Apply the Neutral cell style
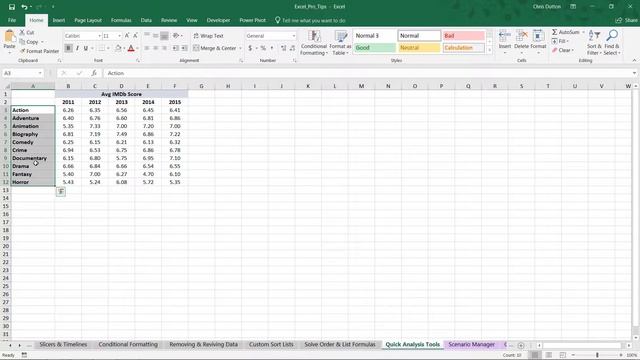640x360 pixels. 419,48
